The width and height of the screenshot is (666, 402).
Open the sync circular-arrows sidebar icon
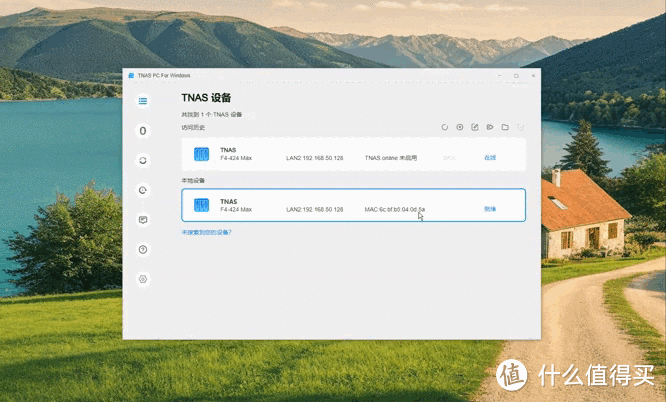[143, 160]
